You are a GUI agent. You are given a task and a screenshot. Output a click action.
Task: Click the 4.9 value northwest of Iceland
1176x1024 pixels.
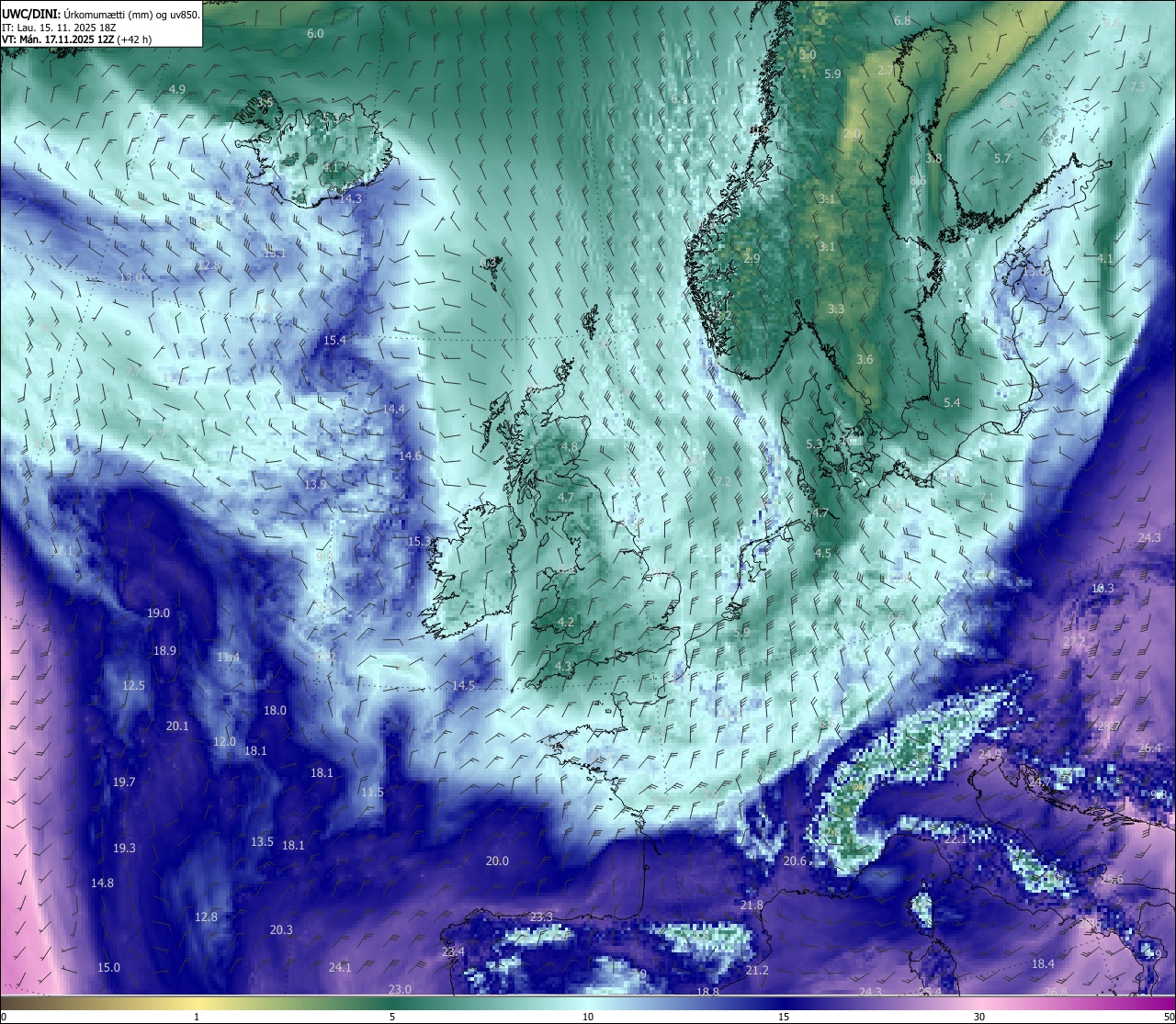177,89
